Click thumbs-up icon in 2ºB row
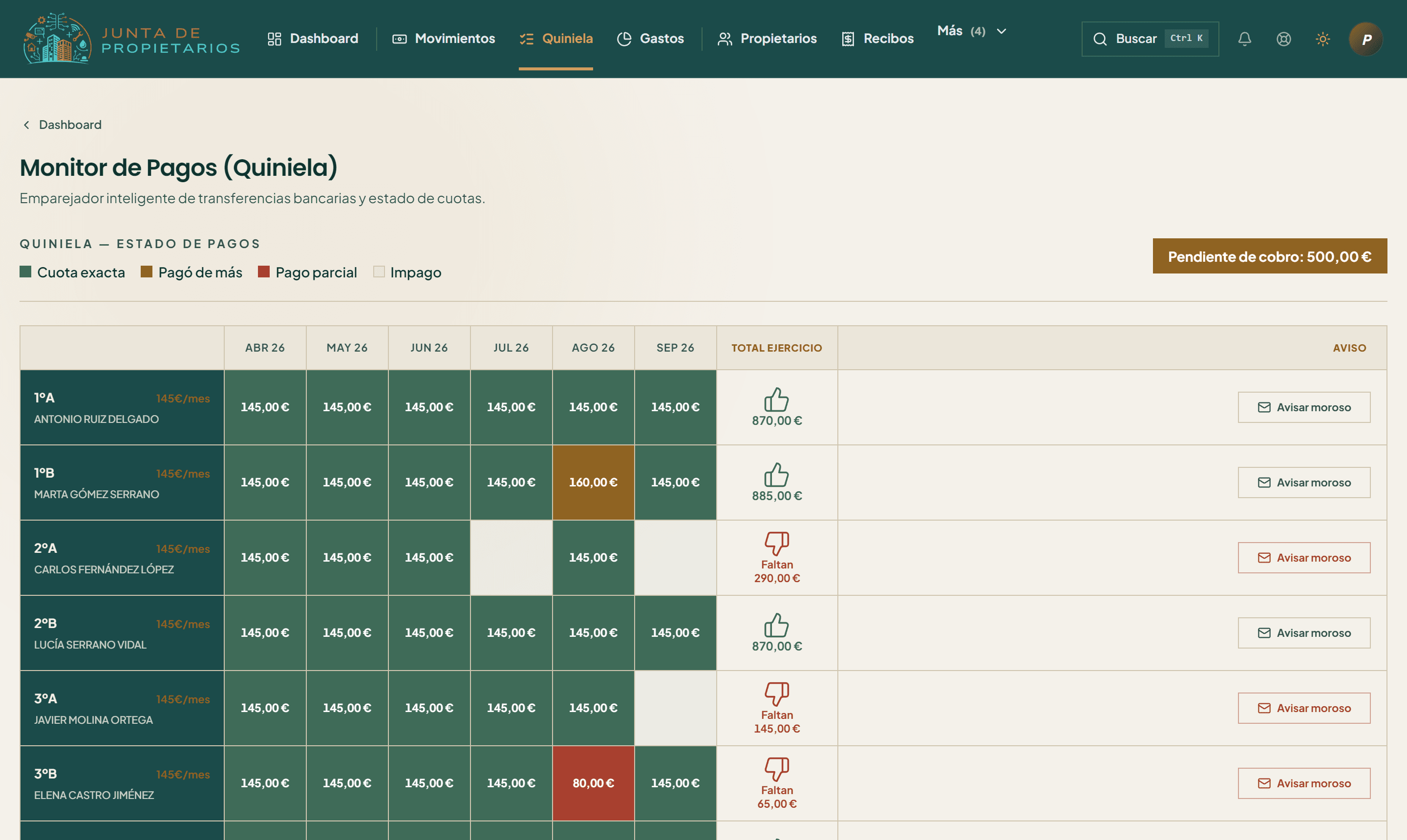The image size is (1407, 840). (776, 626)
